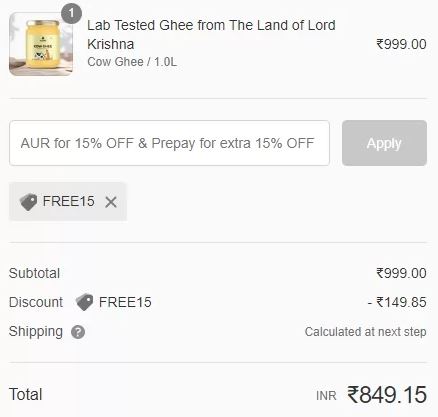Click the Total label

[x=26, y=394]
